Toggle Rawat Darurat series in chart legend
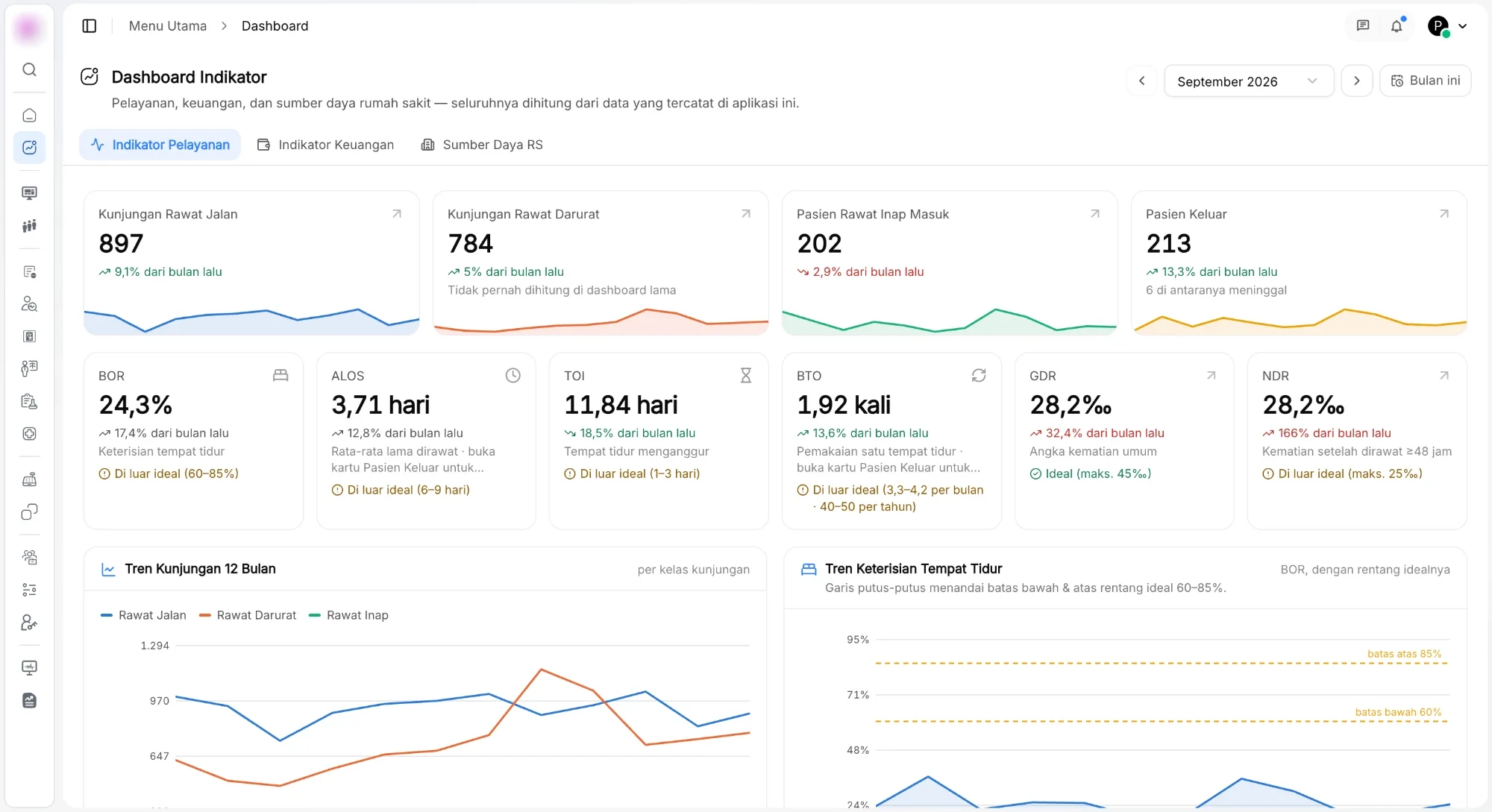The width and height of the screenshot is (1492, 812). [248, 615]
